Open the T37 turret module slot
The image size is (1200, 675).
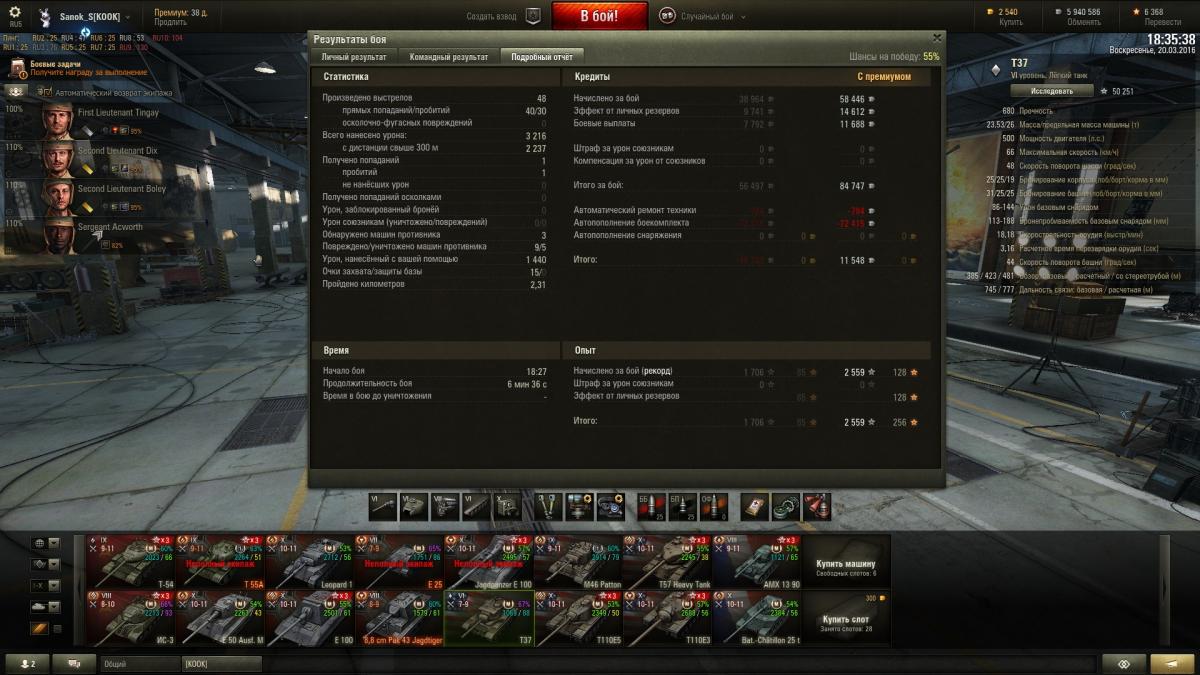point(415,506)
